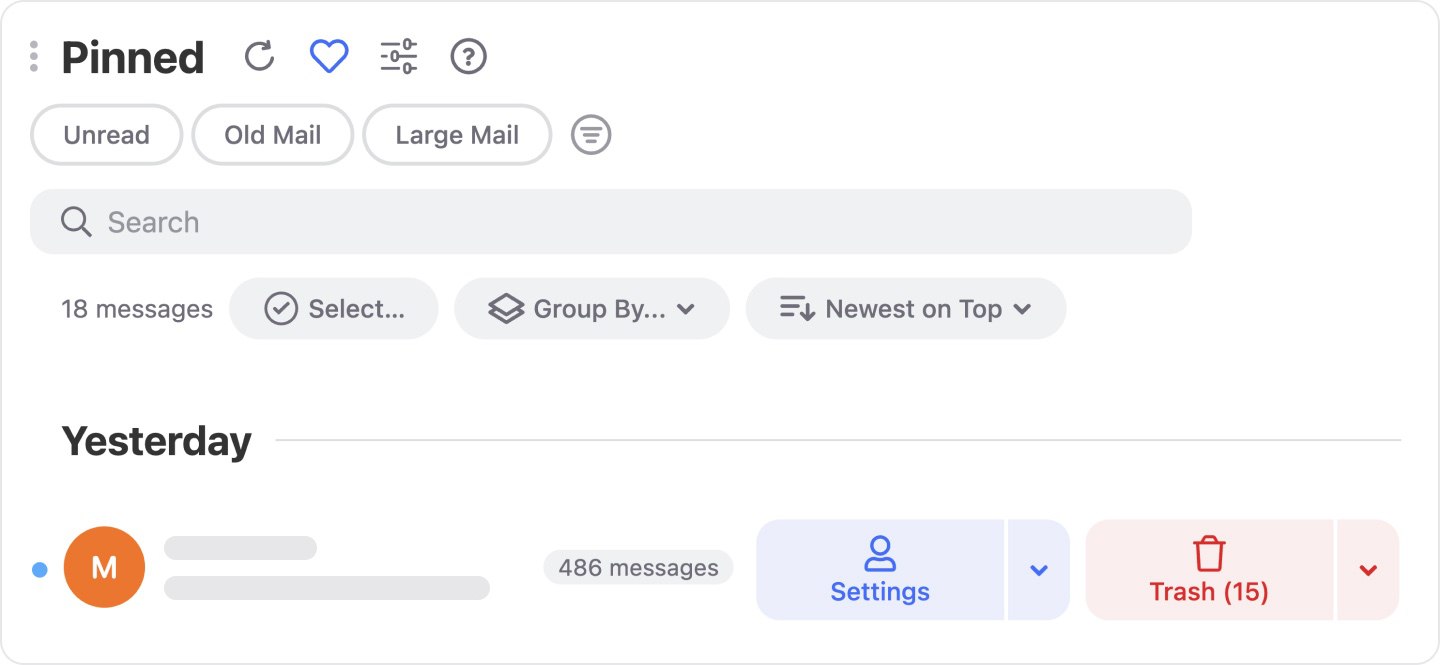Toggle the Large Mail filter
1440x665 pixels.
point(457,134)
